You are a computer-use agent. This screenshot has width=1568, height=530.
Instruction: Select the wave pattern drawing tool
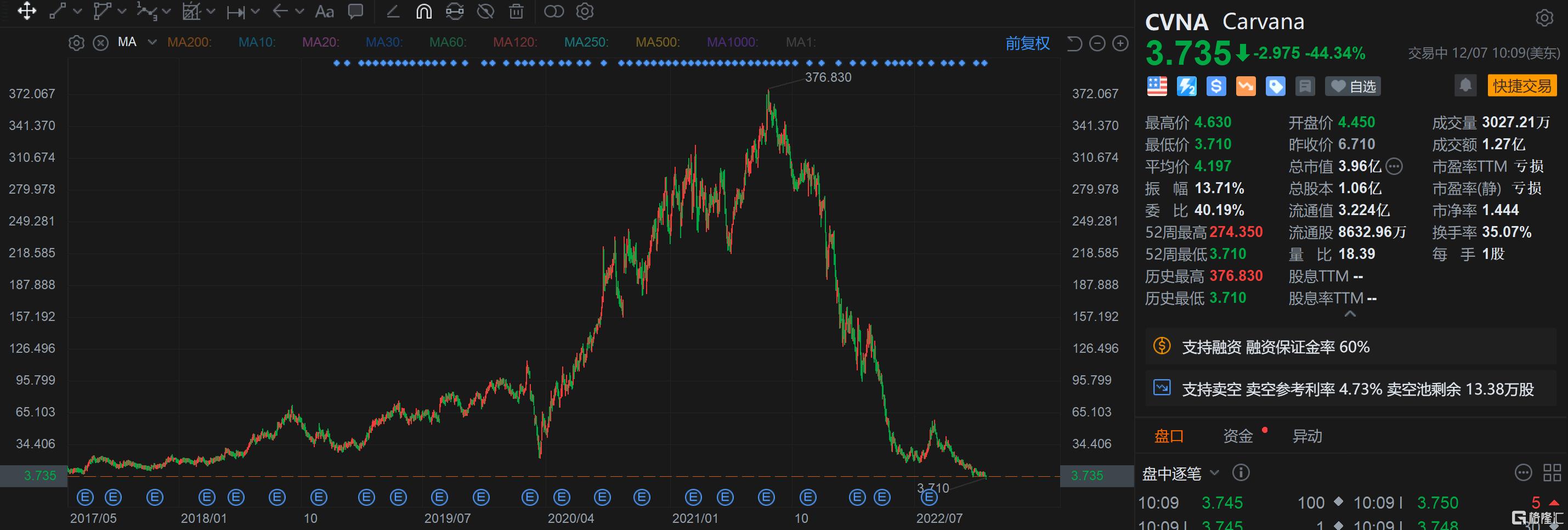tap(146, 11)
